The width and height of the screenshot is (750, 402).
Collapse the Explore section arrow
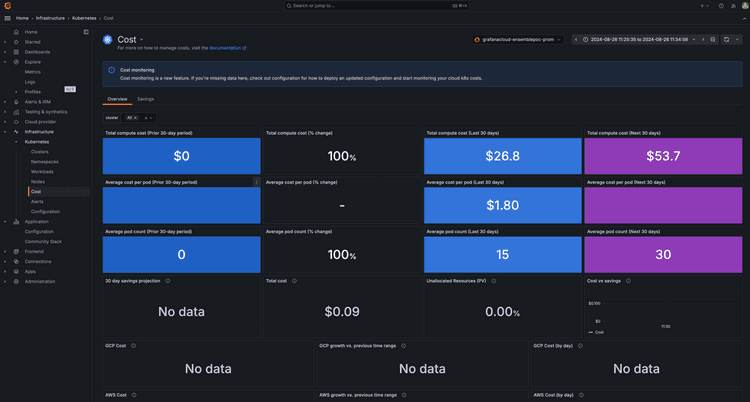pyautogui.click(x=5, y=62)
